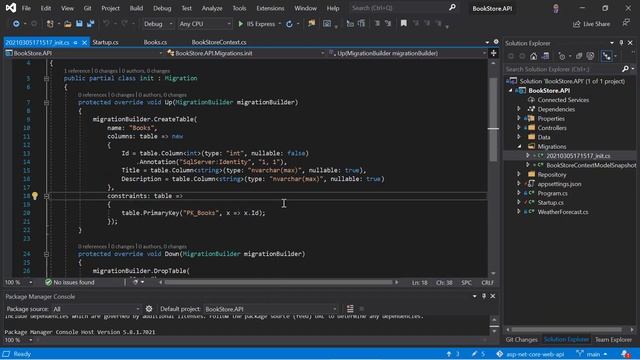Open the Default project dropdown
Image resolution: width=640 pixels, height=360 pixels.
(271, 309)
